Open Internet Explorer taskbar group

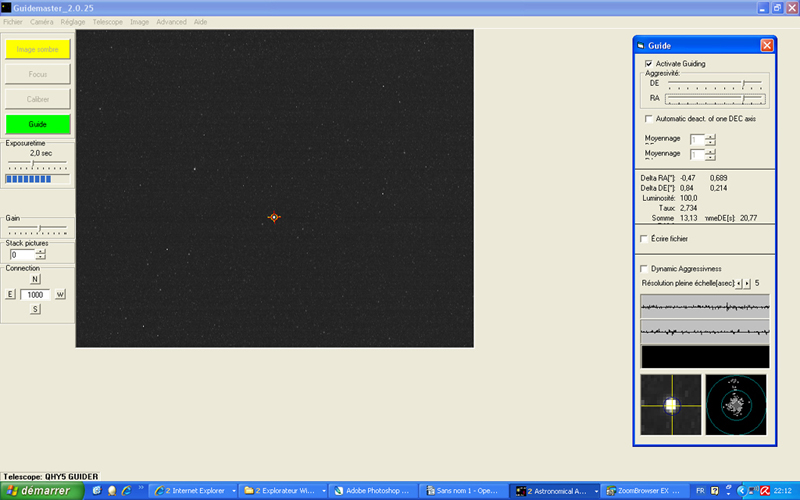(x=192, y=491)
